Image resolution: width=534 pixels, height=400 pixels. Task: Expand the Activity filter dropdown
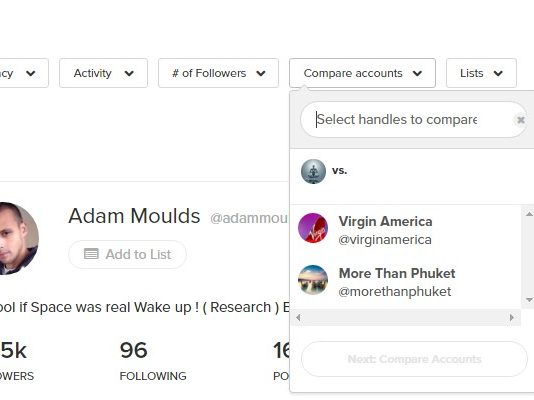click(x=104, y=73)
